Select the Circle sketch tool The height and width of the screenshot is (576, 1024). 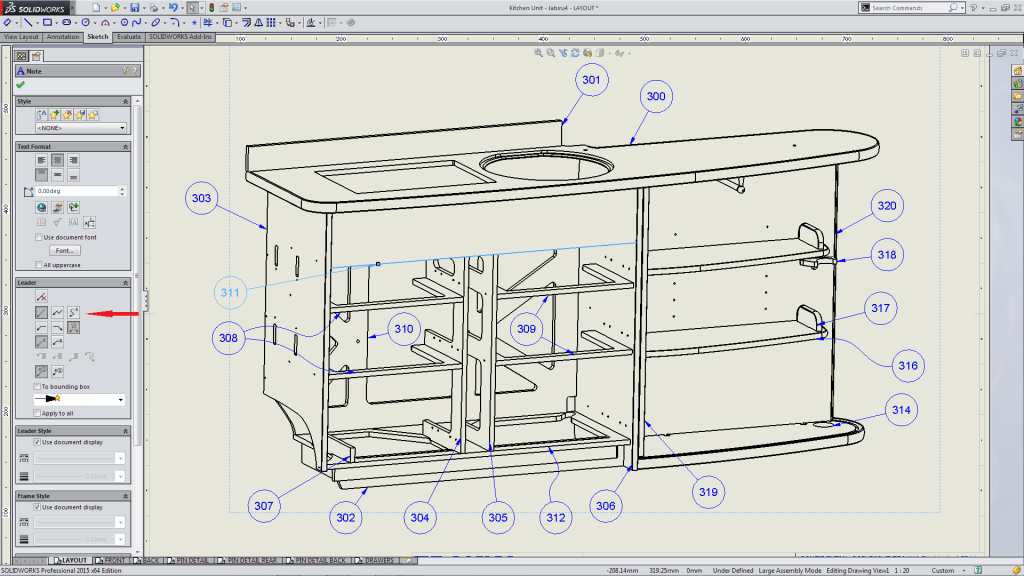coord(86,22)
